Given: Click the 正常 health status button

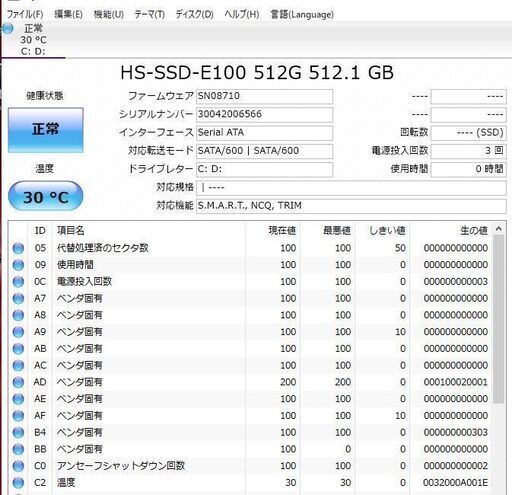Looking at the screenshot, I should click(x=46, y=130).
